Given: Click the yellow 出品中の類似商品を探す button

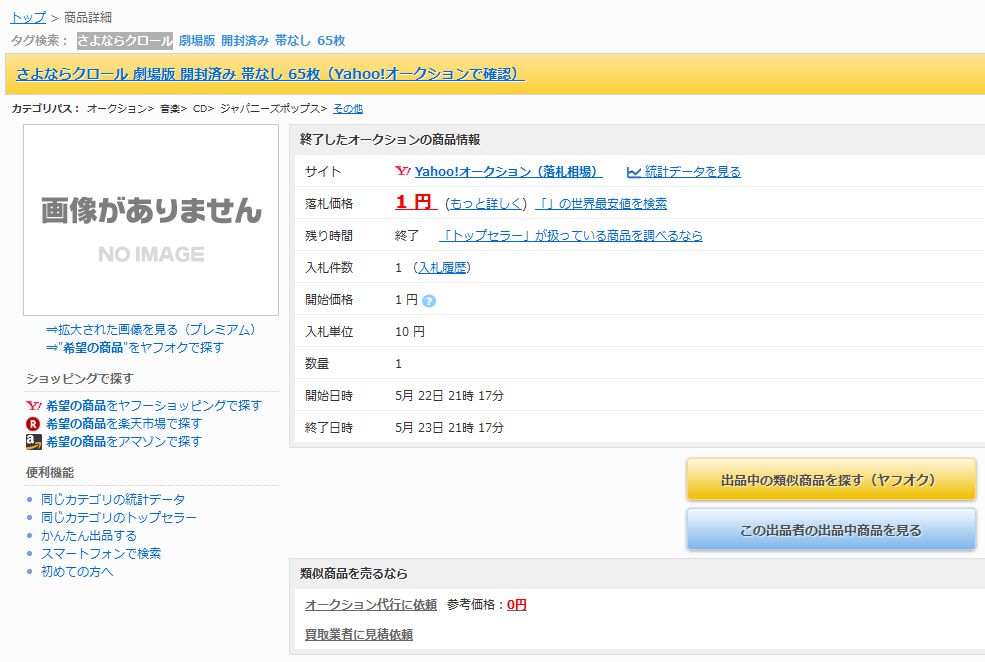Looking at the screenshot, I should point(831,479).
